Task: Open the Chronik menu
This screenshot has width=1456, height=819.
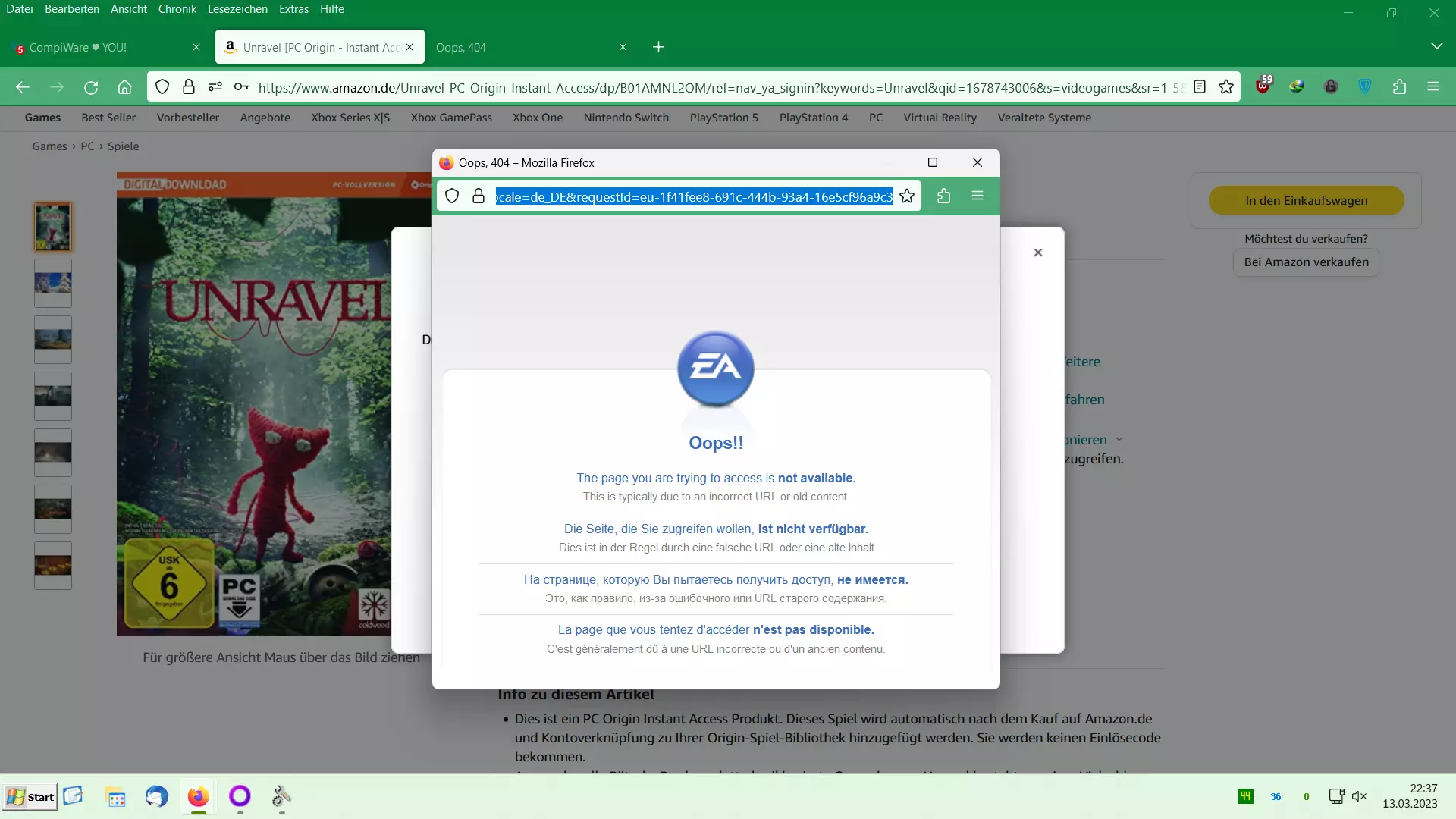Action: point(177,9)
